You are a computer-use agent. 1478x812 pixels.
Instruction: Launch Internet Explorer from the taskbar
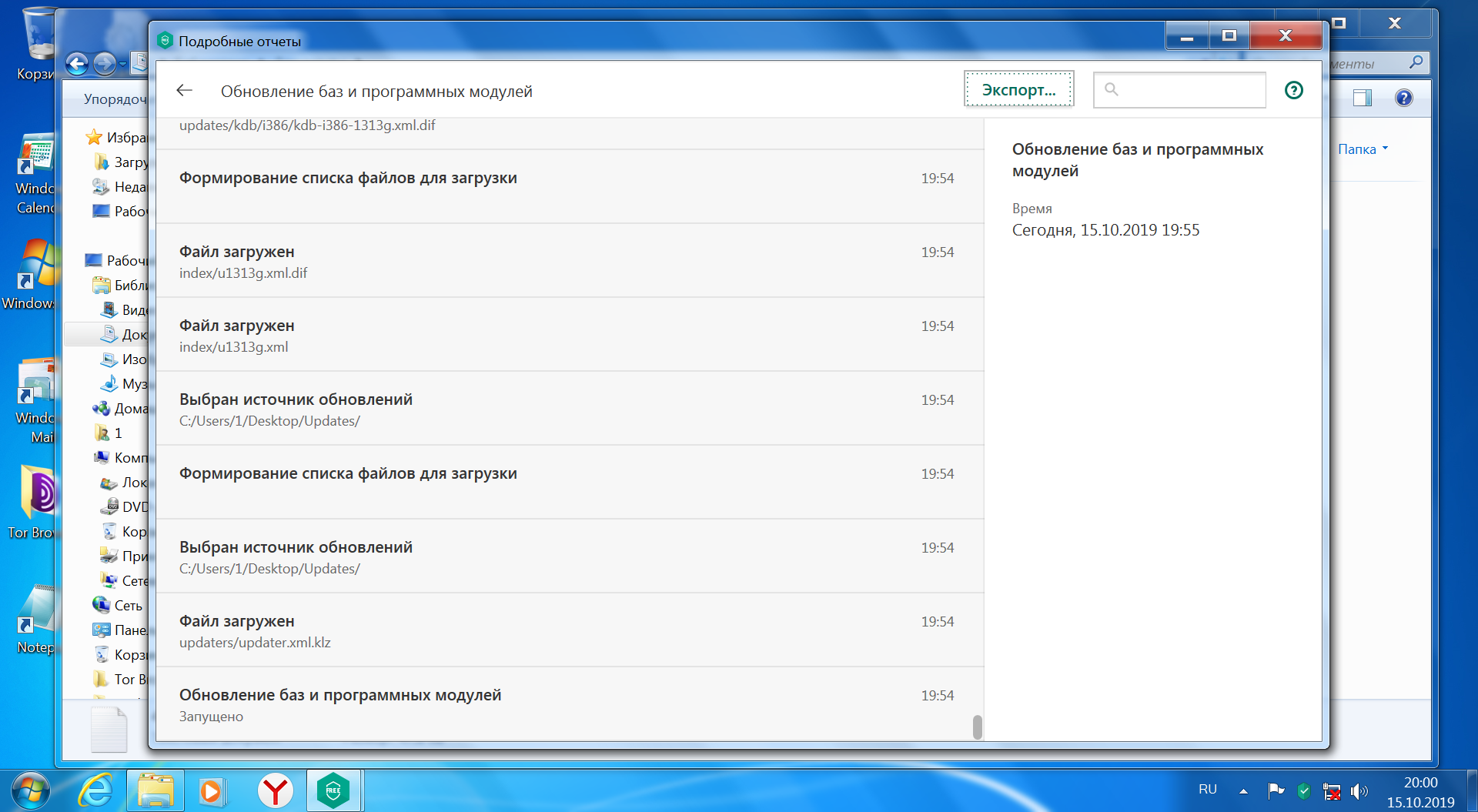[x=95, y=791]
